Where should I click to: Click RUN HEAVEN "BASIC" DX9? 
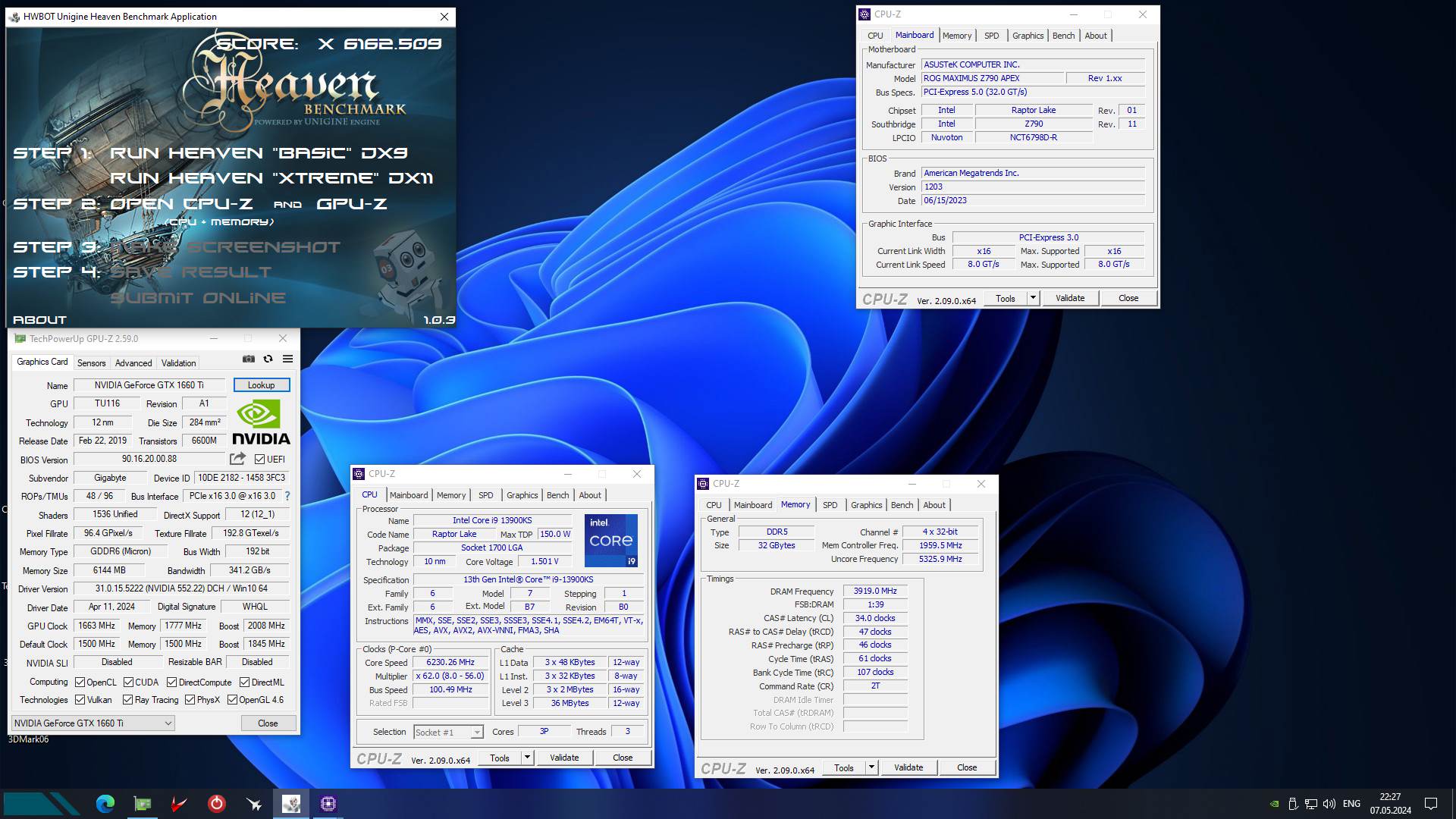pyautogui.click(x=259, y=153)
